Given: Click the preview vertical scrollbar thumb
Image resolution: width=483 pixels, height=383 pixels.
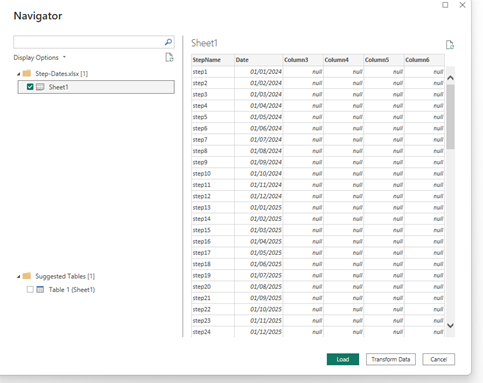Looking at the screenshot, I should (x=450, y=117).
